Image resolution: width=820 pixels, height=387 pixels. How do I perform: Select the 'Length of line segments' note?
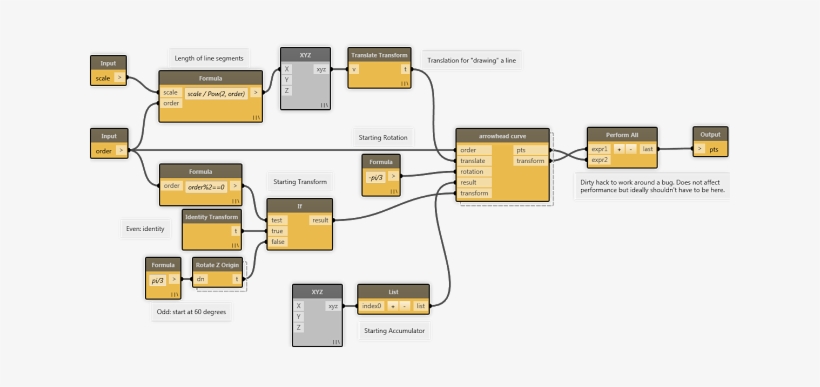[209, 59]
